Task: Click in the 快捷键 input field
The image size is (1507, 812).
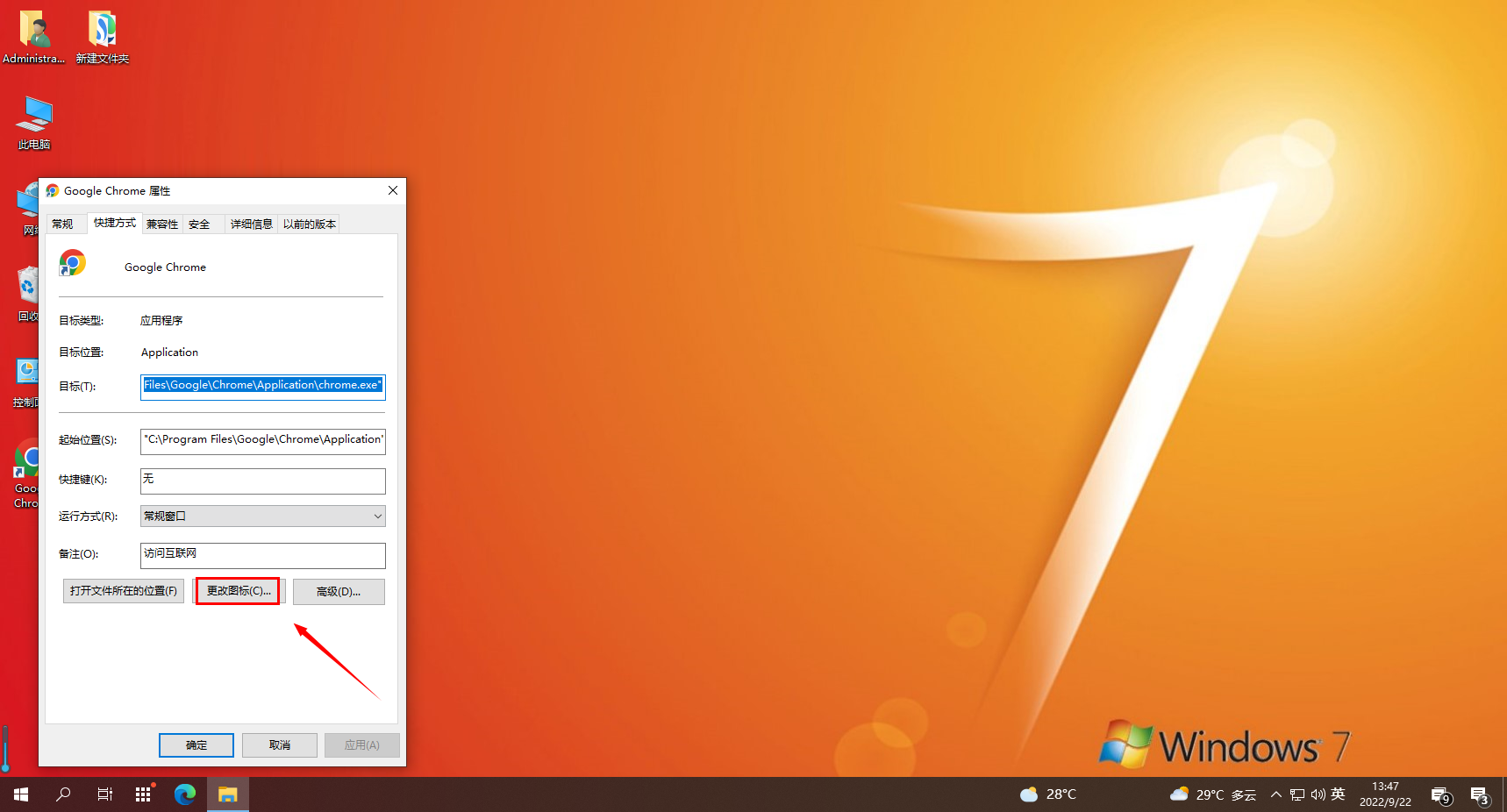Action: click(262, 481)
